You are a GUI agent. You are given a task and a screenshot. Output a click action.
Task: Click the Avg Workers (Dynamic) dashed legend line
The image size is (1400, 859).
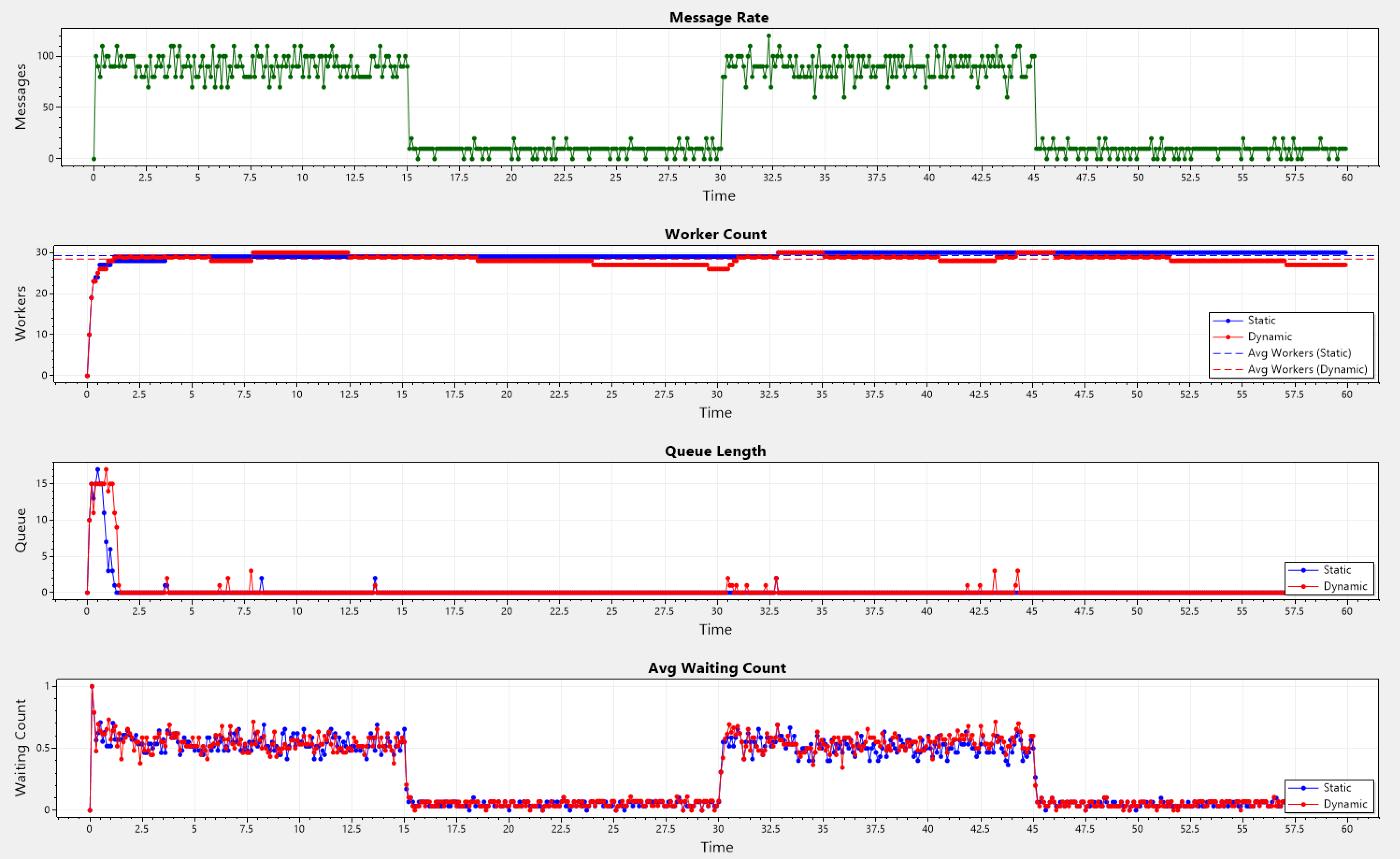[x=1228, y=370]
